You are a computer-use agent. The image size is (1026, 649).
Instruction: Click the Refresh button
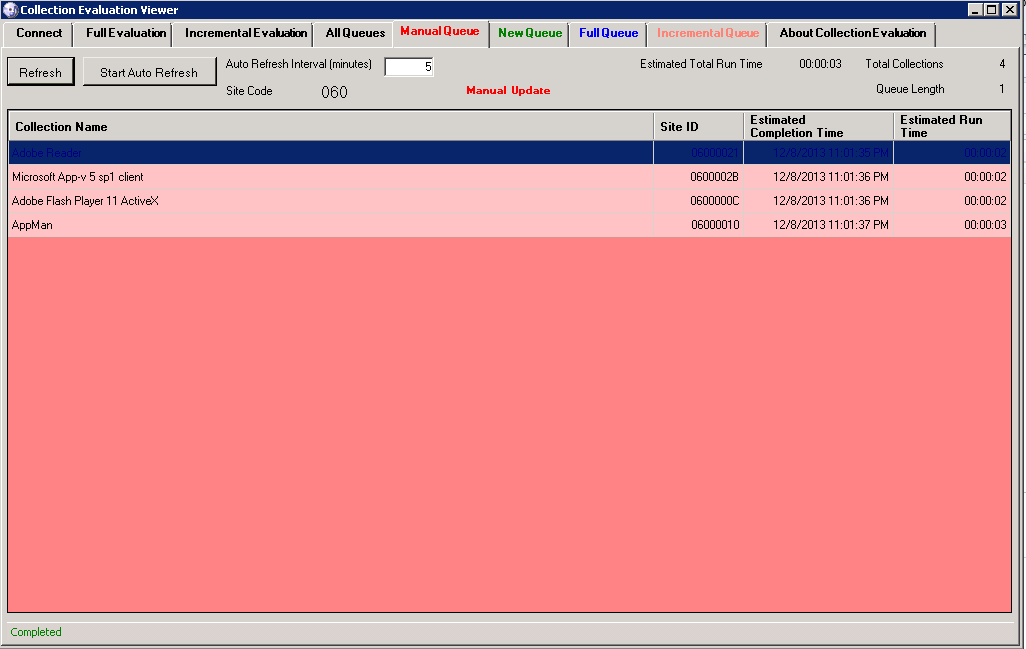tap(40, 71)
